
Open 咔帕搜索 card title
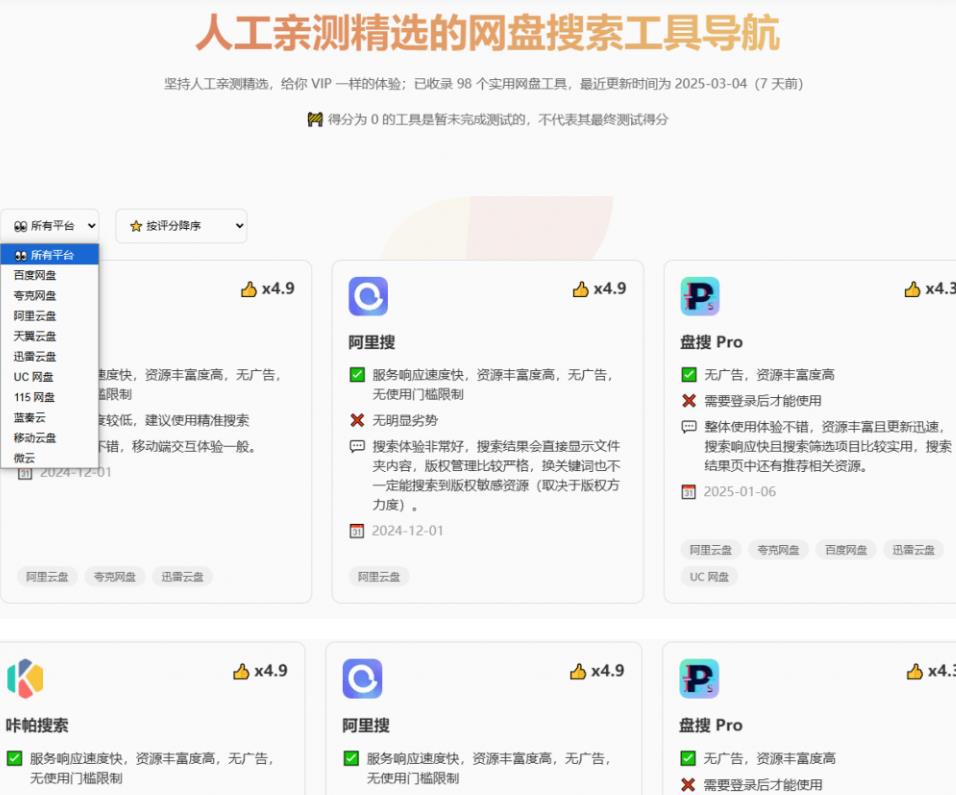(x=37, y=725)
